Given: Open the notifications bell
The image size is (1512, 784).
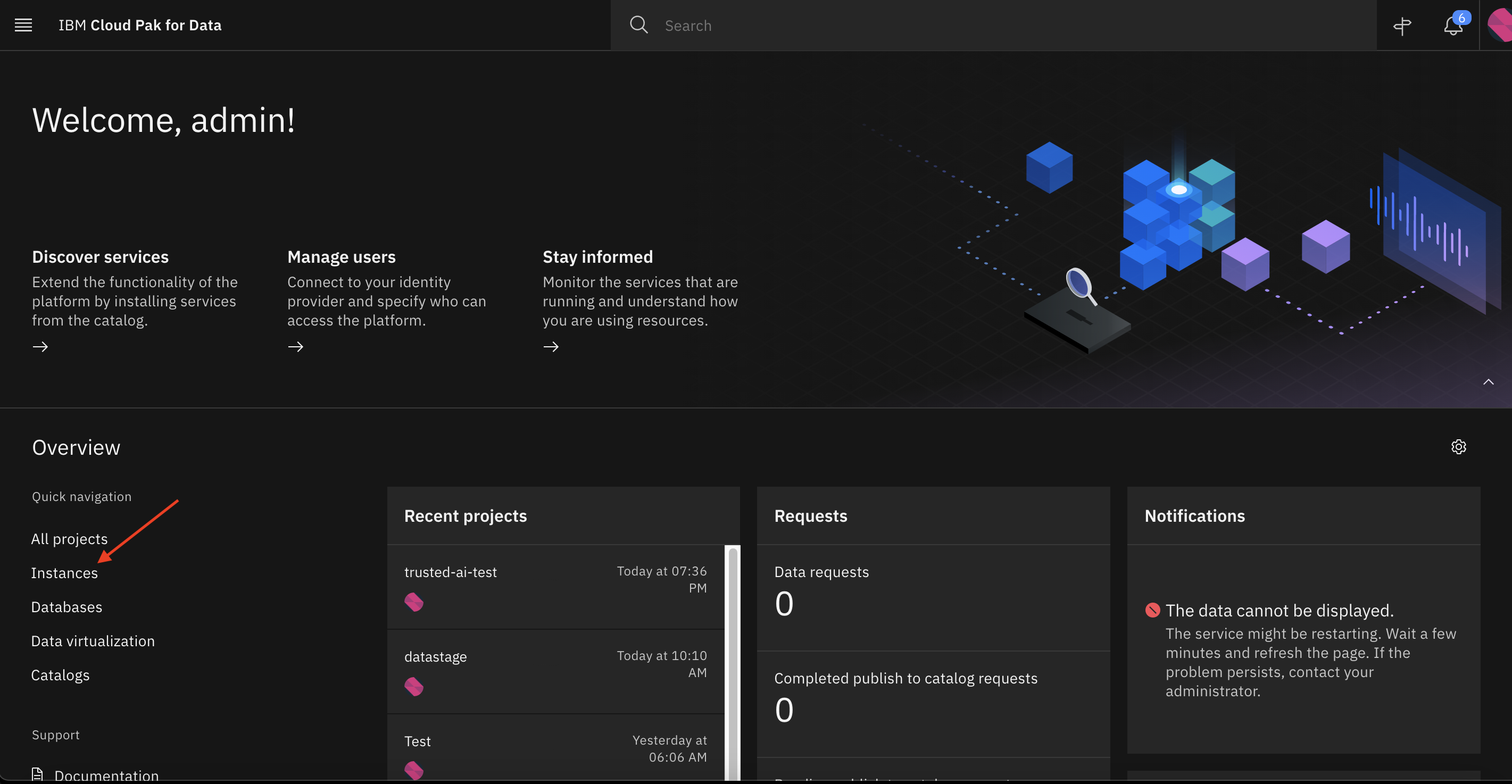Looking at the screenshot, I should [1453, 25].
